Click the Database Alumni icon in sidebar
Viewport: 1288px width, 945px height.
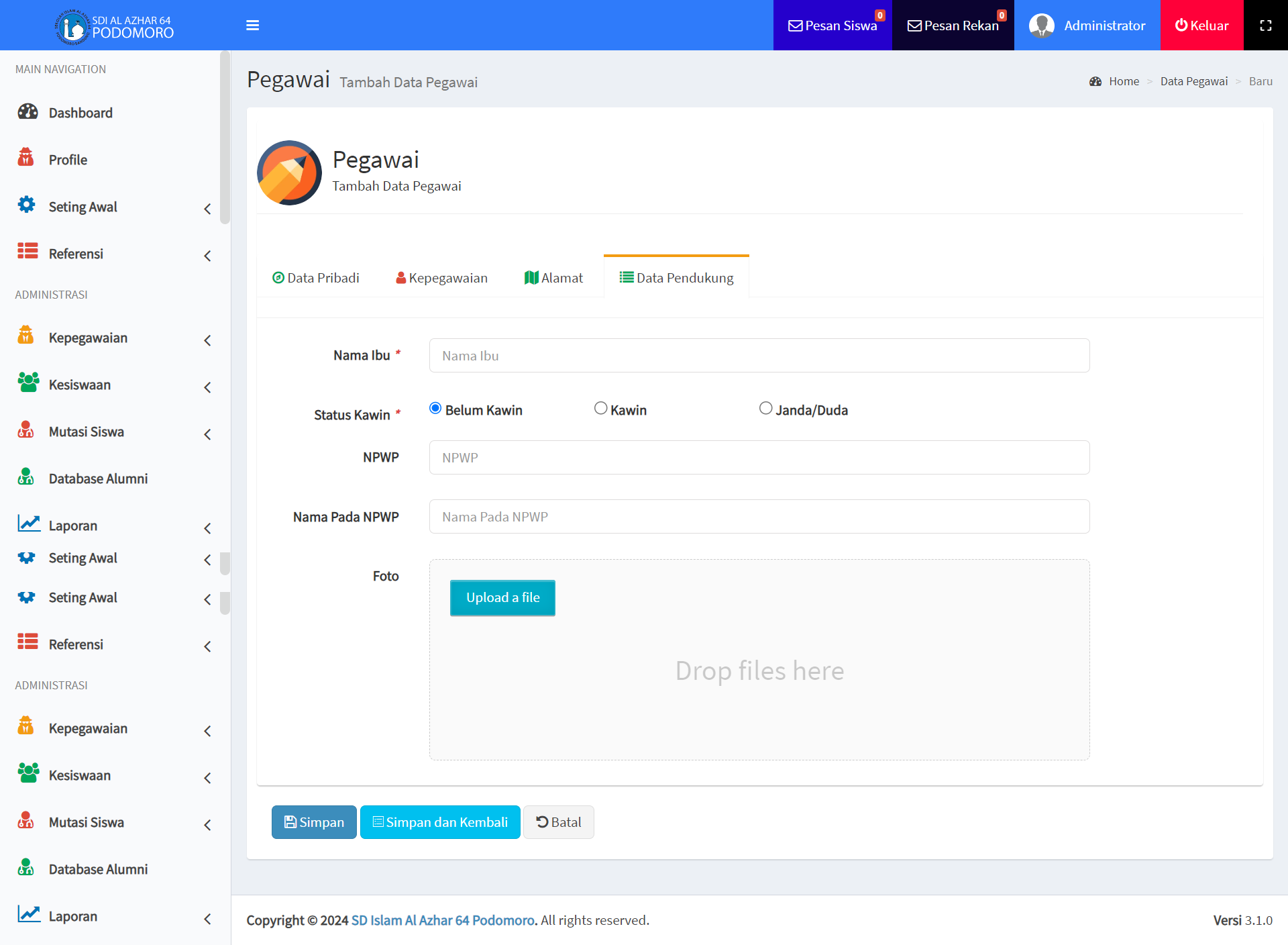26,478
